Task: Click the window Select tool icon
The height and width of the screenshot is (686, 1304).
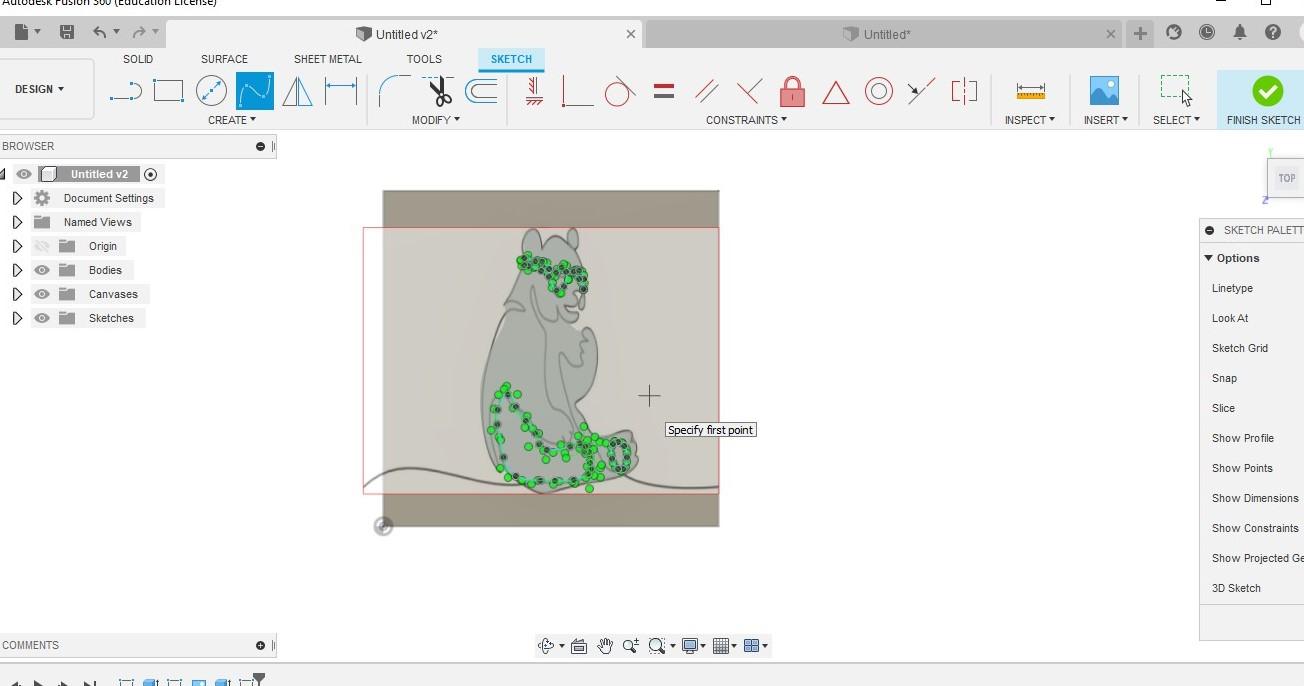Action: click(1176, 90)
